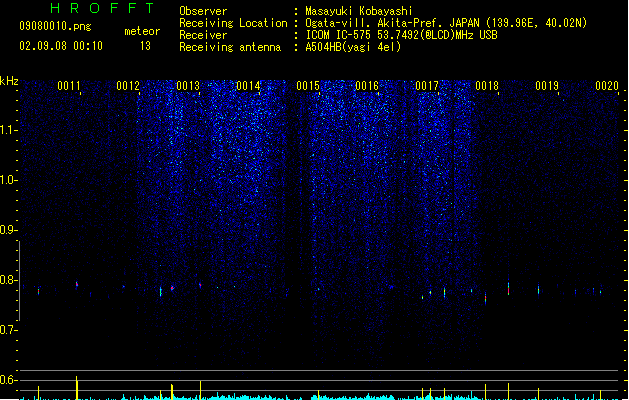Select the 0015 time marker
629x400 pixels.
(308, 86)
